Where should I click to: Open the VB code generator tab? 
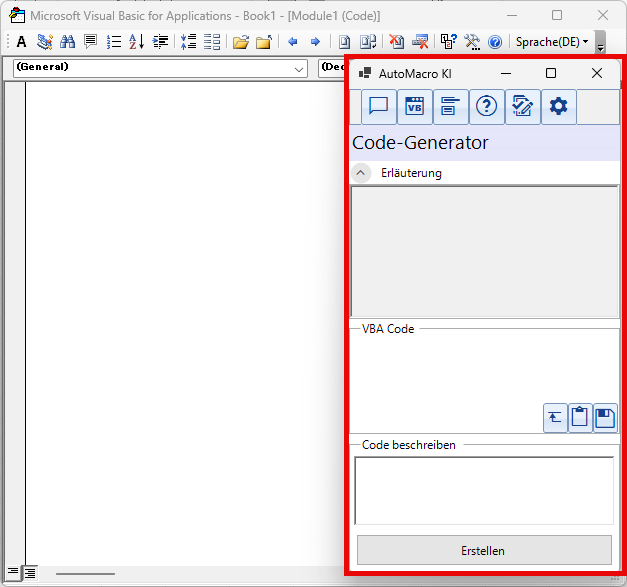415,107
